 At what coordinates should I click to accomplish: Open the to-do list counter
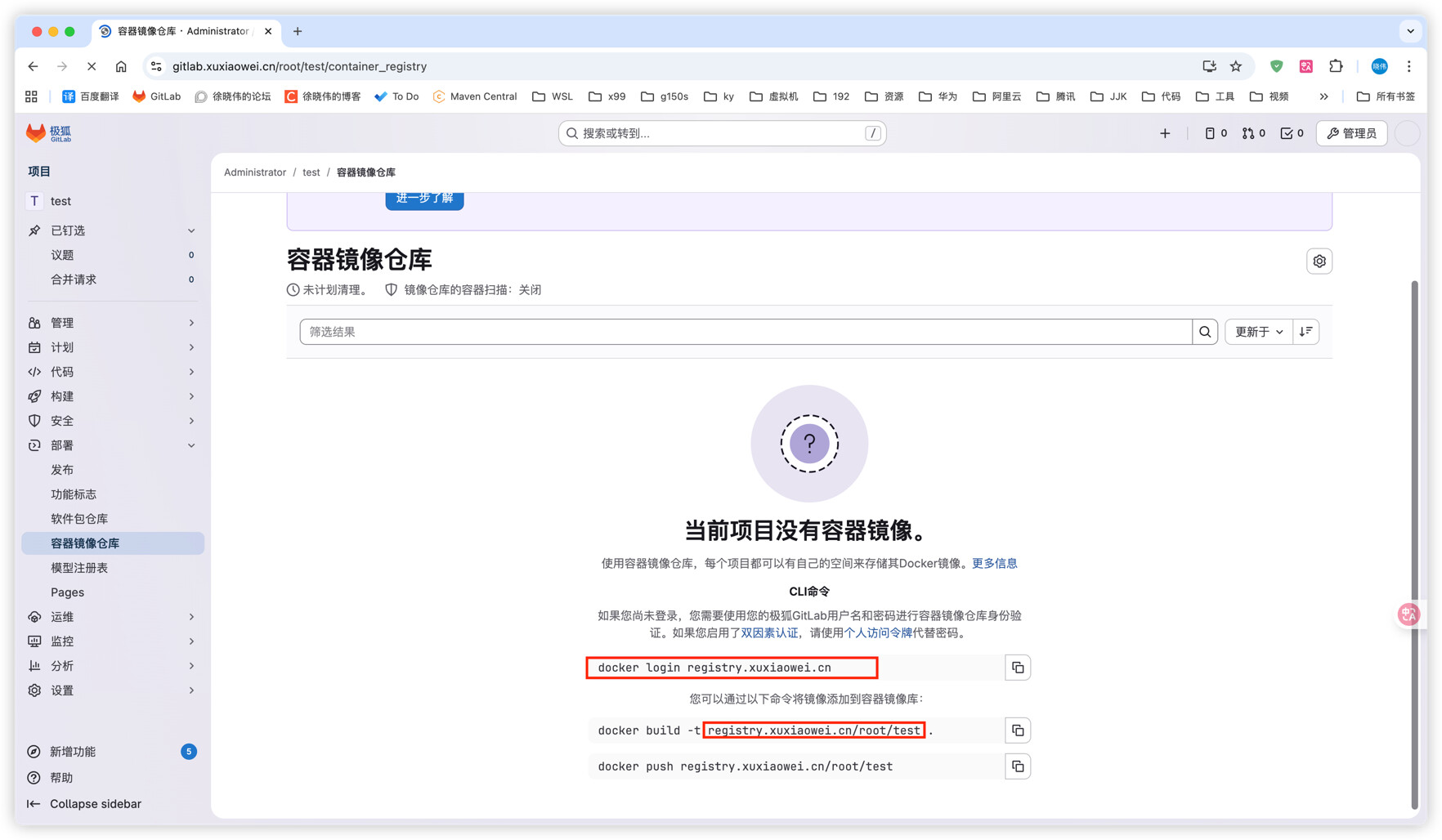pos(1292,133)
